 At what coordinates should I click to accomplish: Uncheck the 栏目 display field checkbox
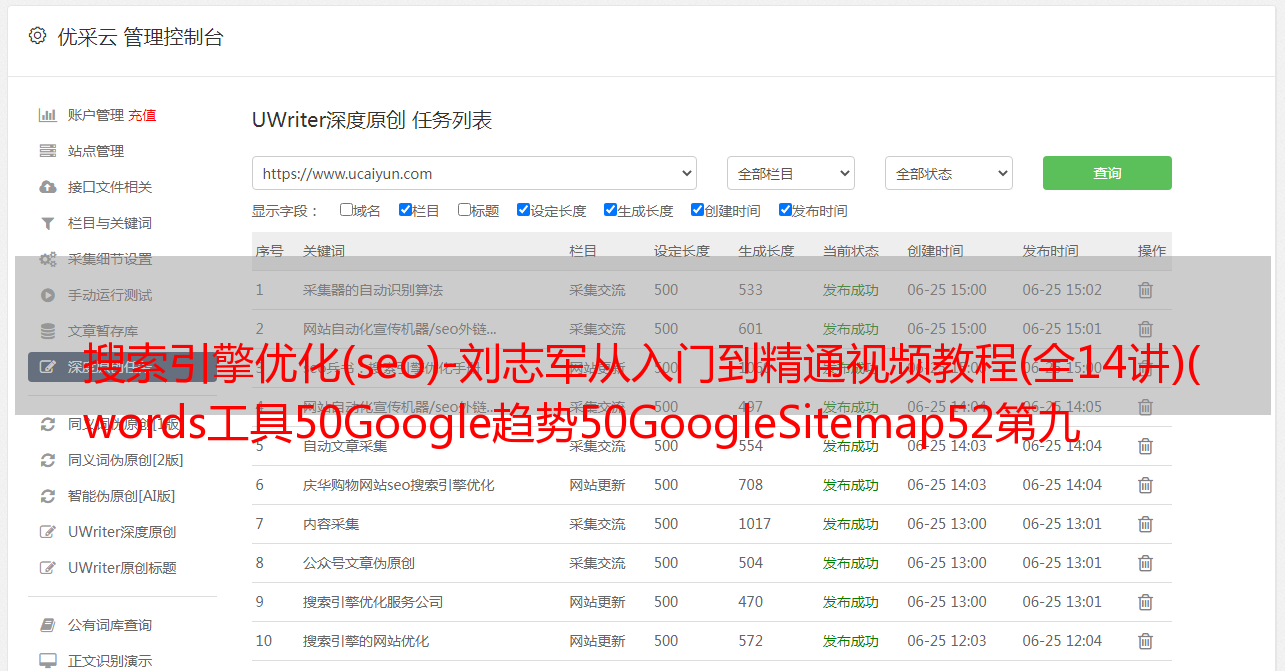pyautogui.click(x=405, y=210)
